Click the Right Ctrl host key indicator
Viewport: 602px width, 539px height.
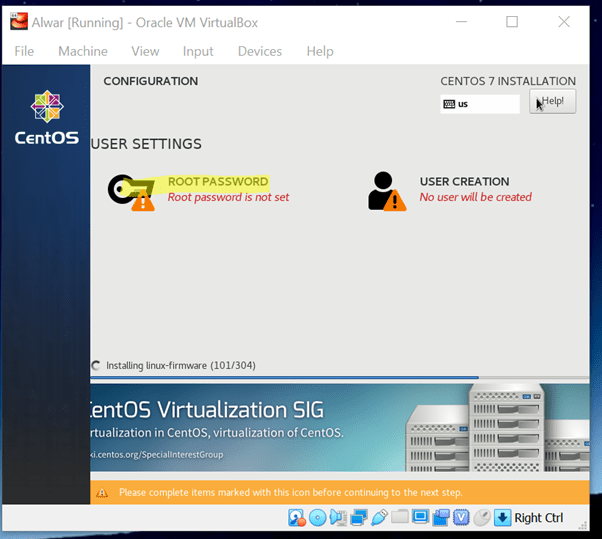[538, 517]
